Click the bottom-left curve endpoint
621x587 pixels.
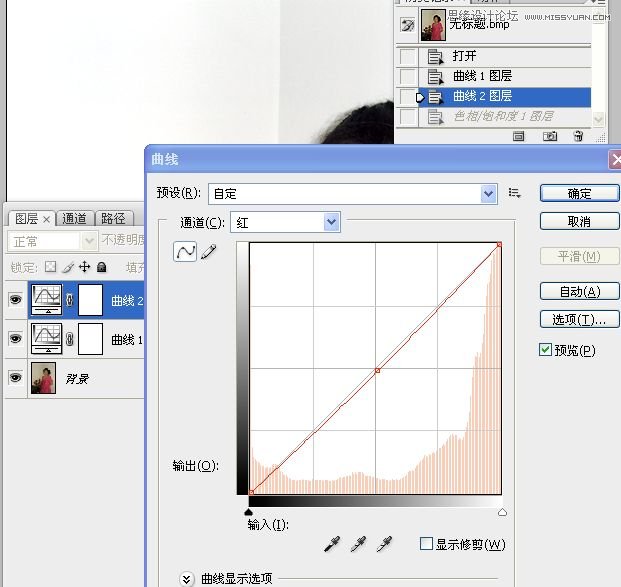click(251, 492)
